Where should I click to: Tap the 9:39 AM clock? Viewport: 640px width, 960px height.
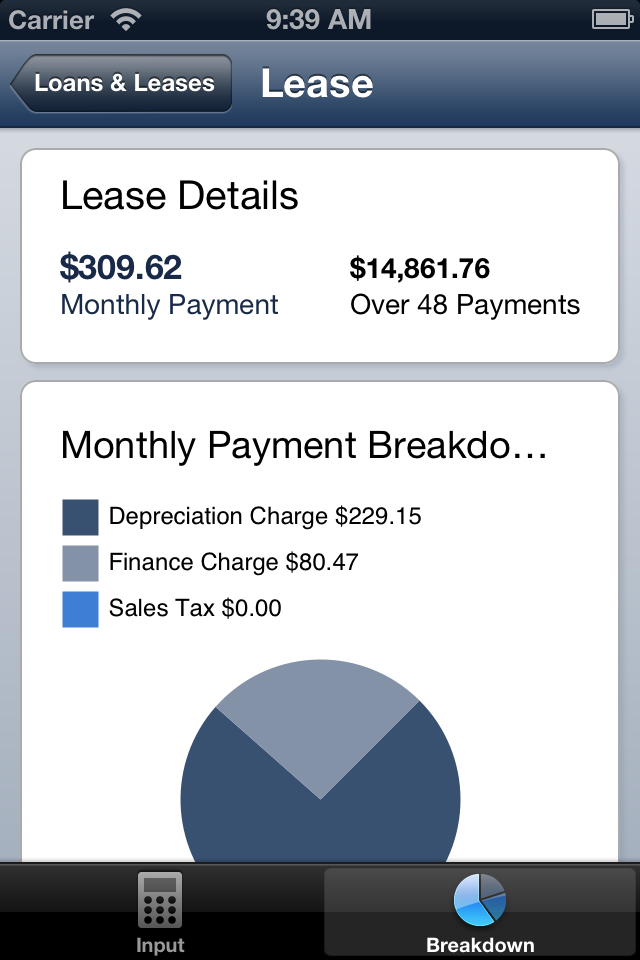[x=318, y=20]
